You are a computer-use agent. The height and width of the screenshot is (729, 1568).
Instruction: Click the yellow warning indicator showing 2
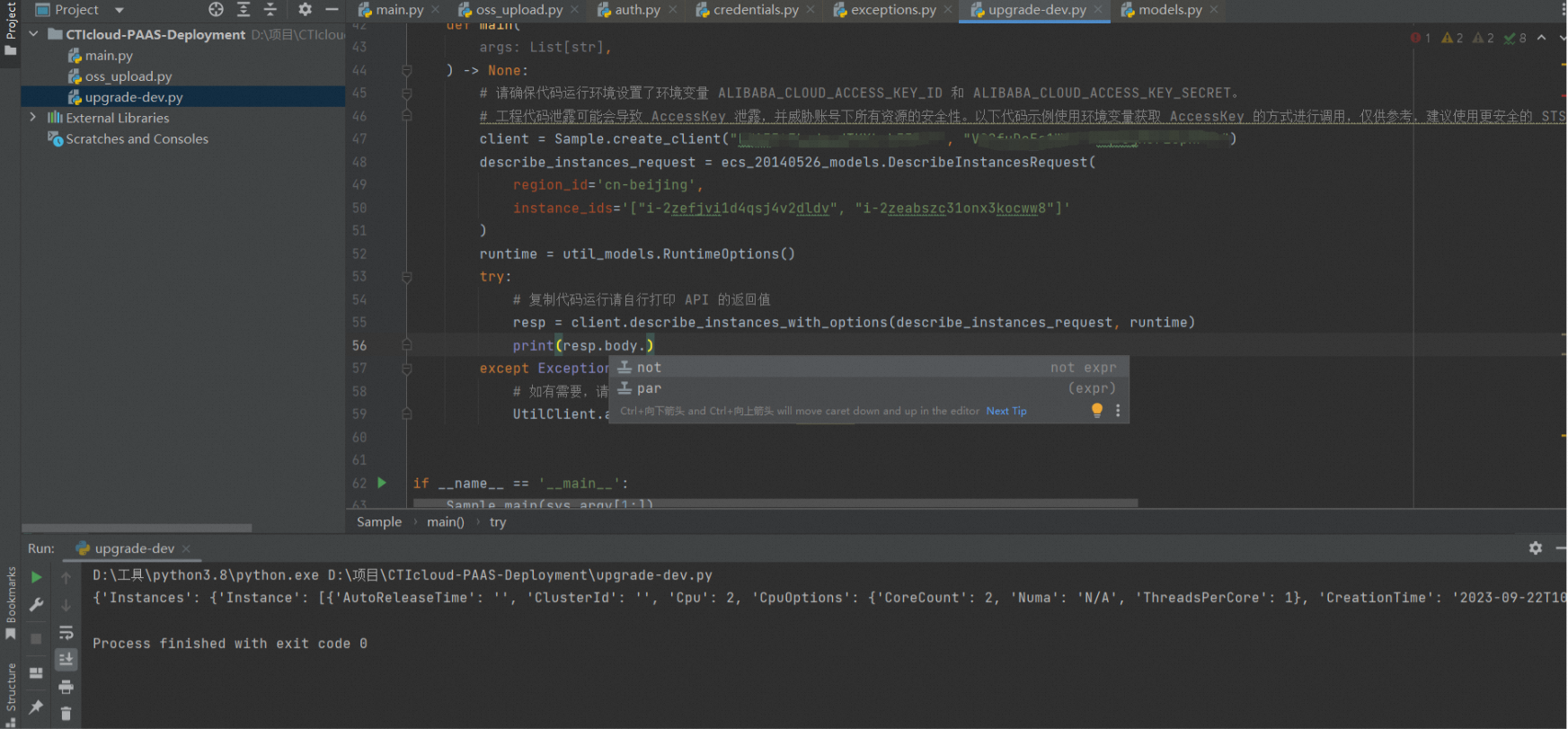pos(1452,38)
